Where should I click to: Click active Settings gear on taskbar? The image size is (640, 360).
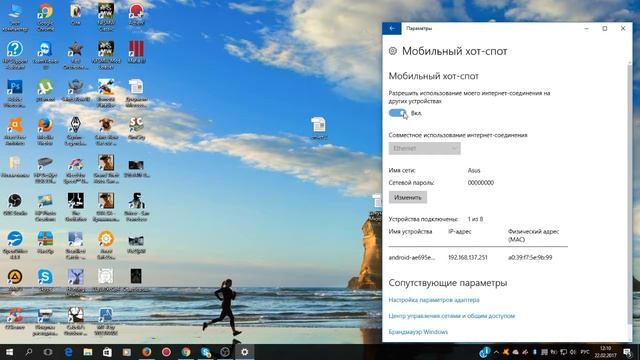(x=244, y=352)
